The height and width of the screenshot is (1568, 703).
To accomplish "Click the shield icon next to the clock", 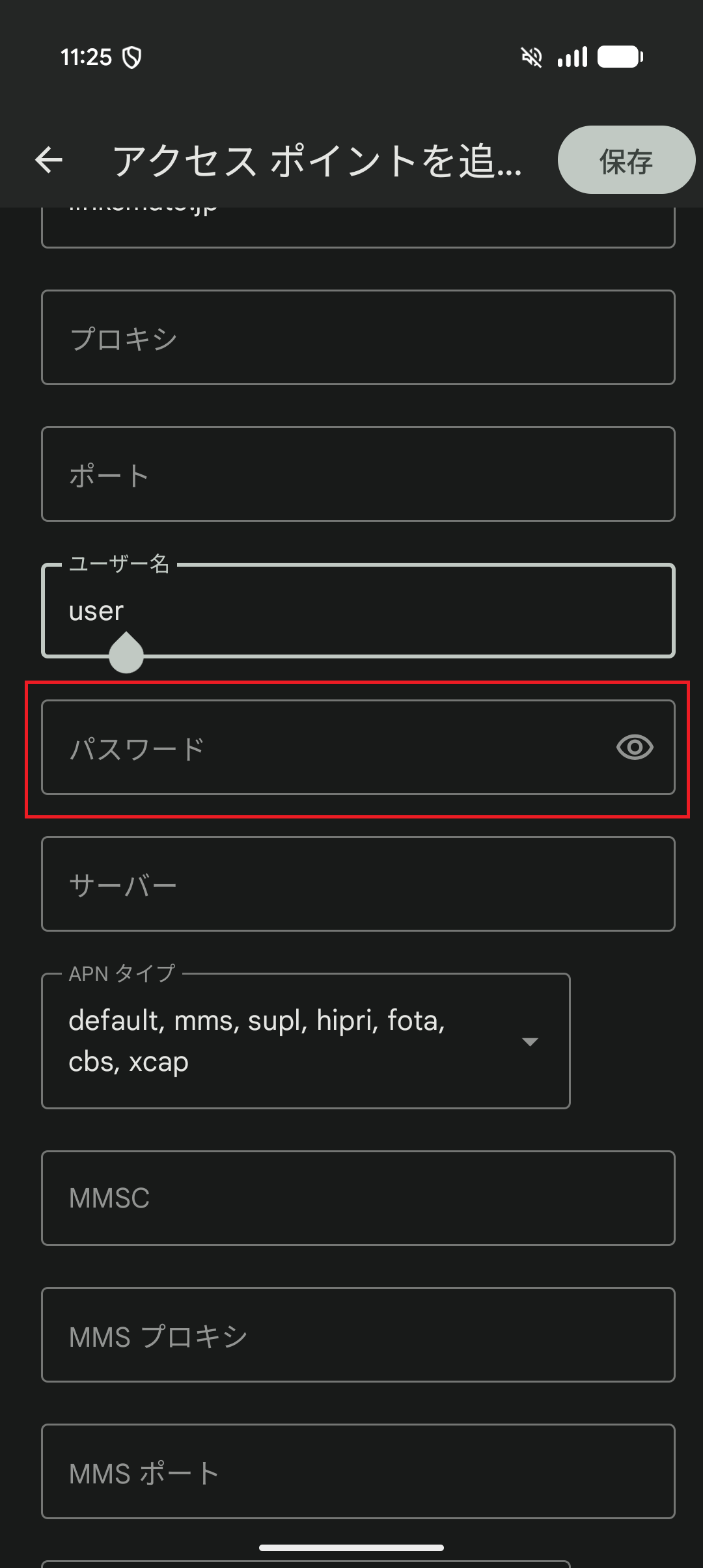I will pos(132,57).
